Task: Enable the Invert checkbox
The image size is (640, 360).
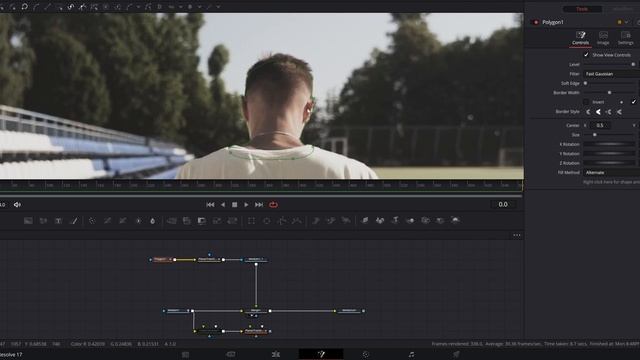Action: (x=586, y=102)
